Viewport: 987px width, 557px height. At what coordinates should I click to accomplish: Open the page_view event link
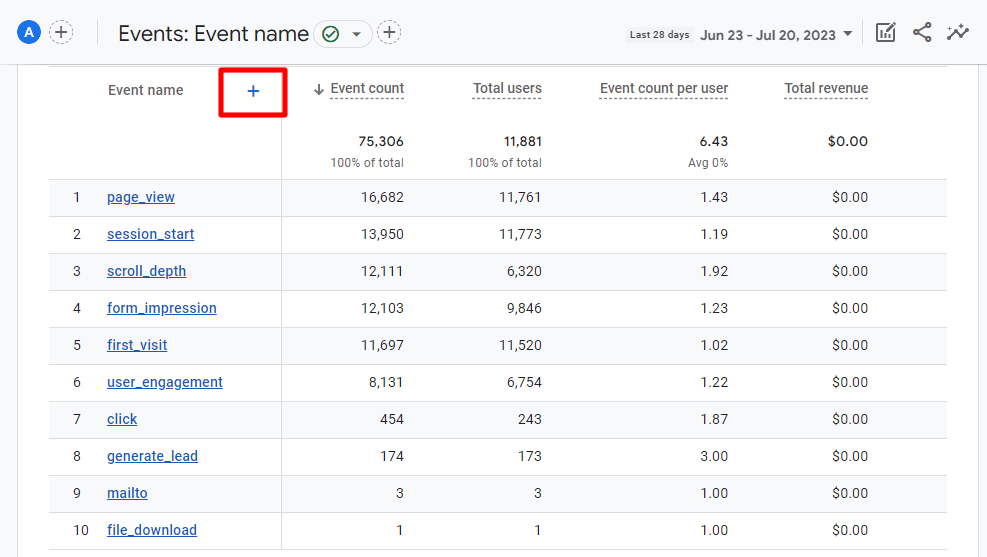click(141, 197)
